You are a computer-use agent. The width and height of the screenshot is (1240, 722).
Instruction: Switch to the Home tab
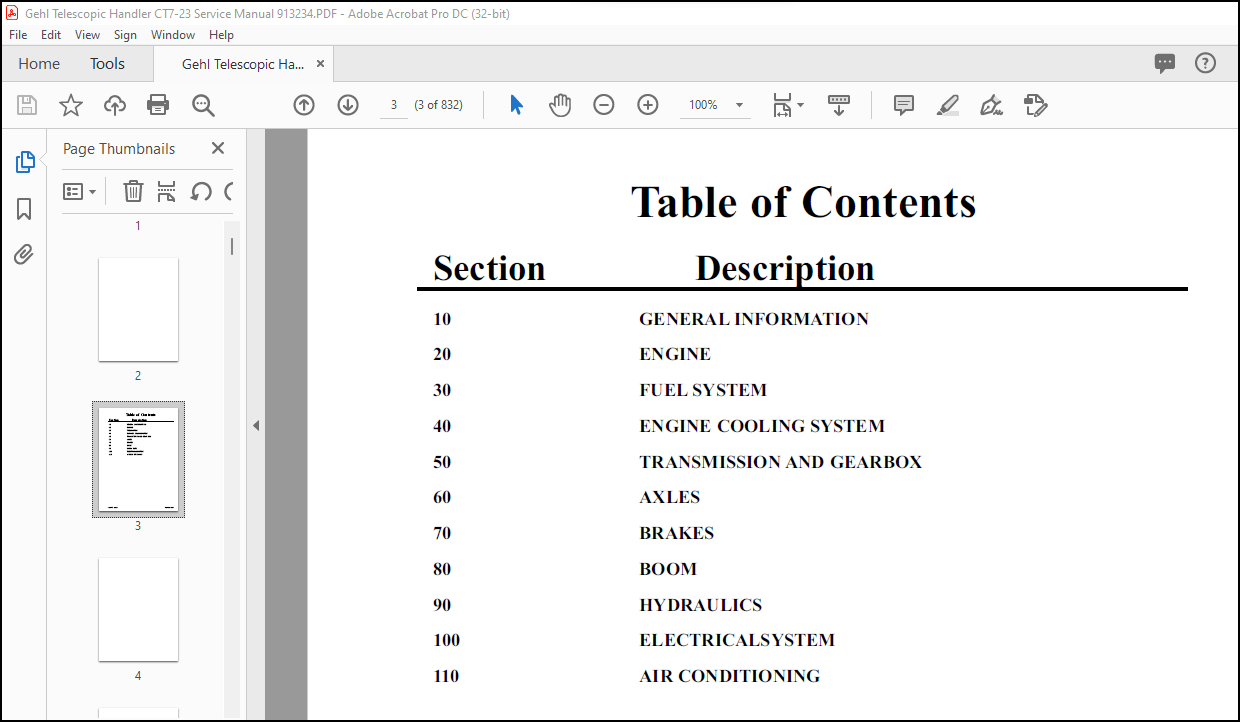pyautogui.click(x=39, y=63)
